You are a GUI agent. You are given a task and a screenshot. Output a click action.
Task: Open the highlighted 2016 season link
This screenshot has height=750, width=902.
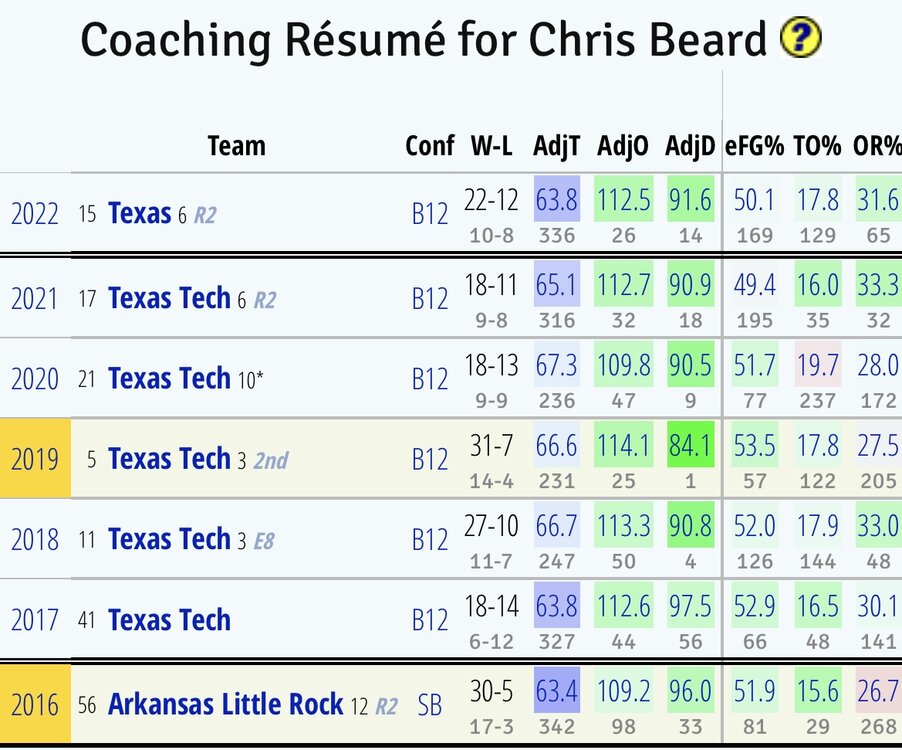pyautogui.click(x=35, y=704)
